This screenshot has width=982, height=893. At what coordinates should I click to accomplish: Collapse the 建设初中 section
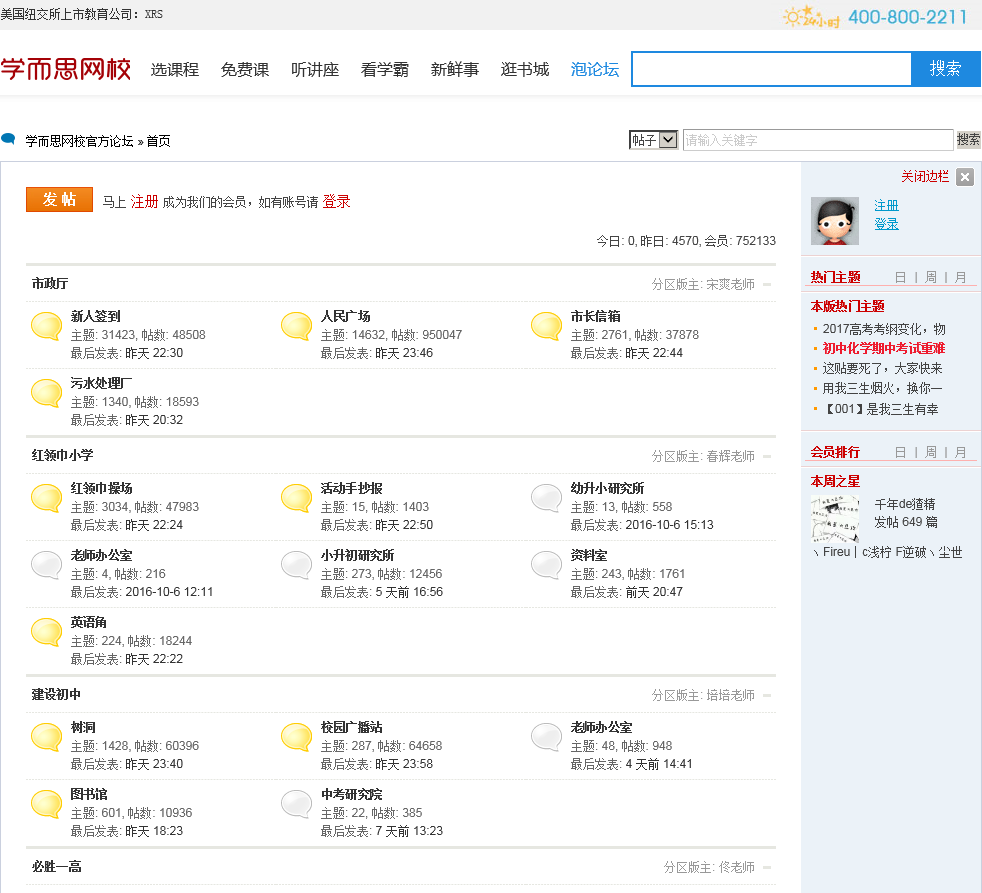pos(767,696)
